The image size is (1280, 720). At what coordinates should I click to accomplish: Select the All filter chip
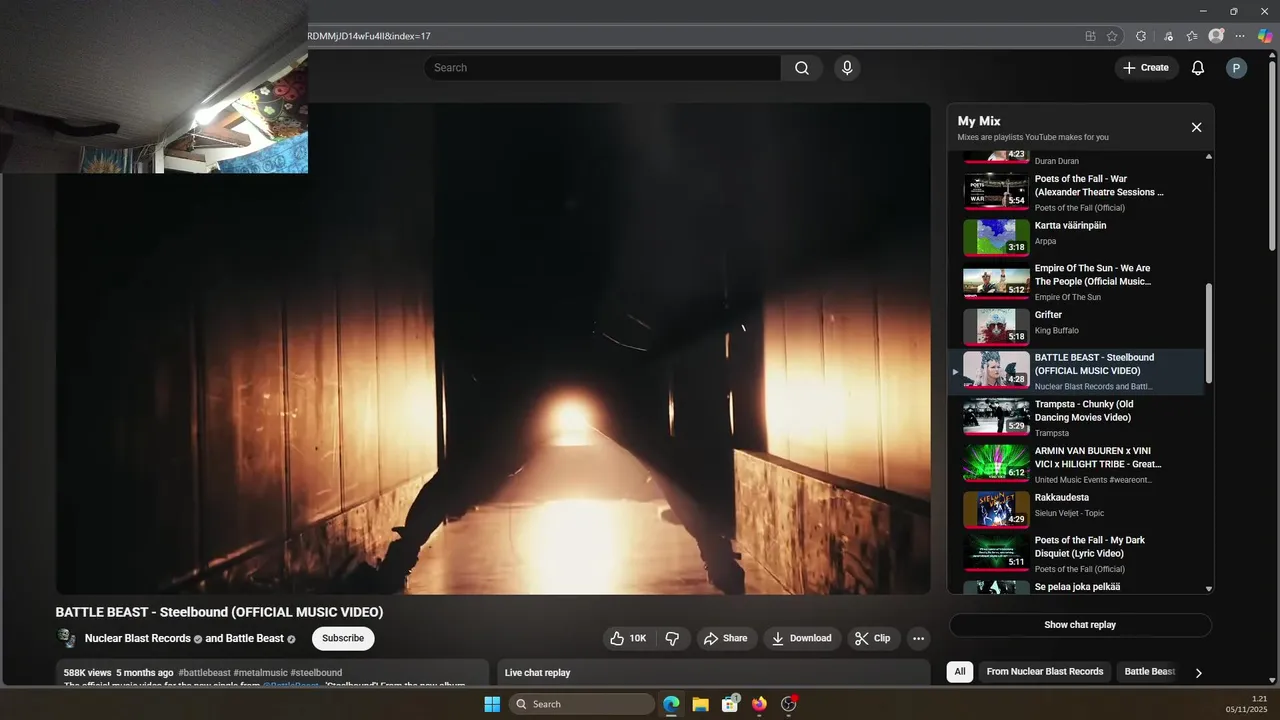pos(960,672)
